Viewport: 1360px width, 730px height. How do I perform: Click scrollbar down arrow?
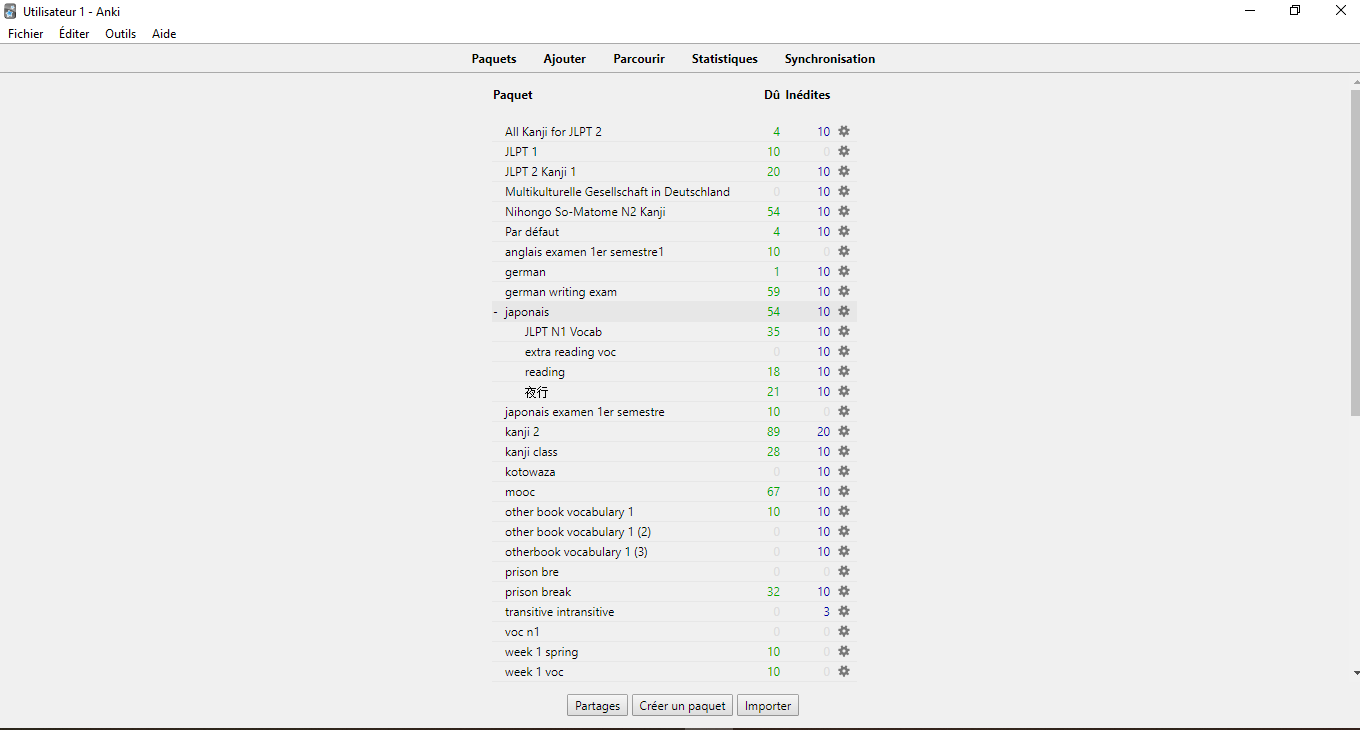(1355, 674)
